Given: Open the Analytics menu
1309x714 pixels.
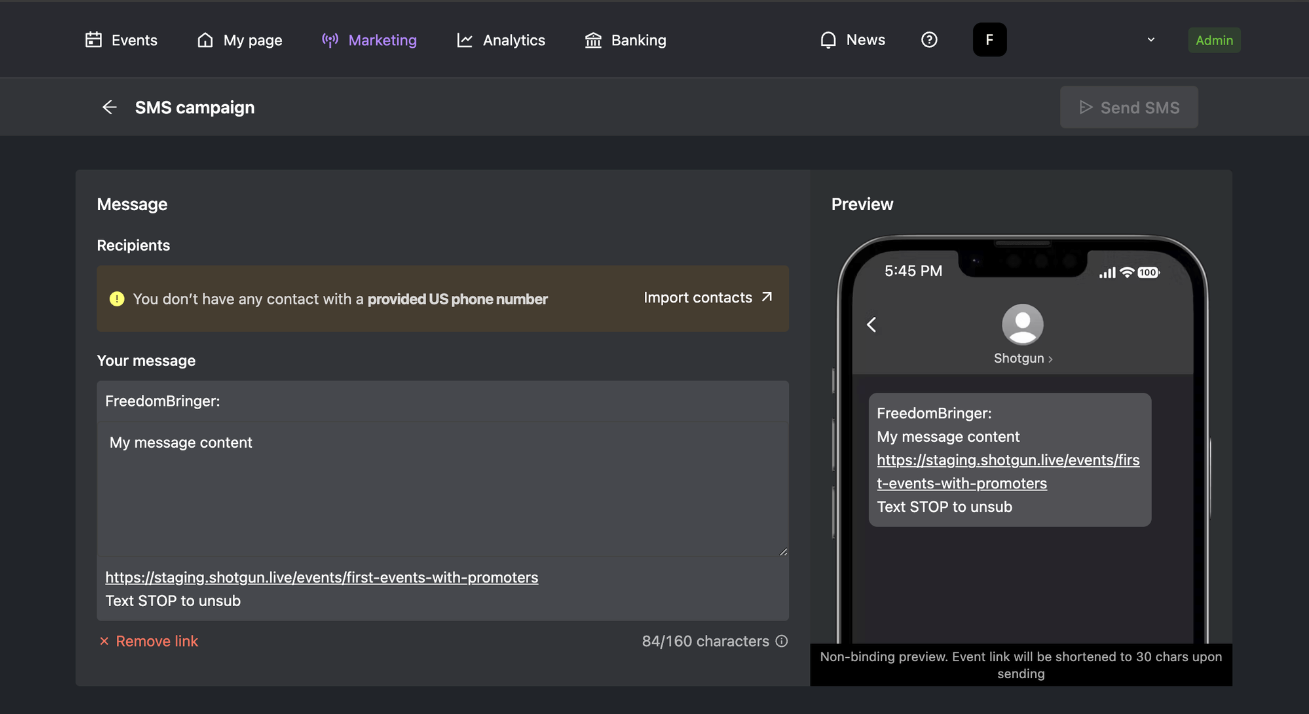Looking at the screenshot, I should (x=501, y=40).
